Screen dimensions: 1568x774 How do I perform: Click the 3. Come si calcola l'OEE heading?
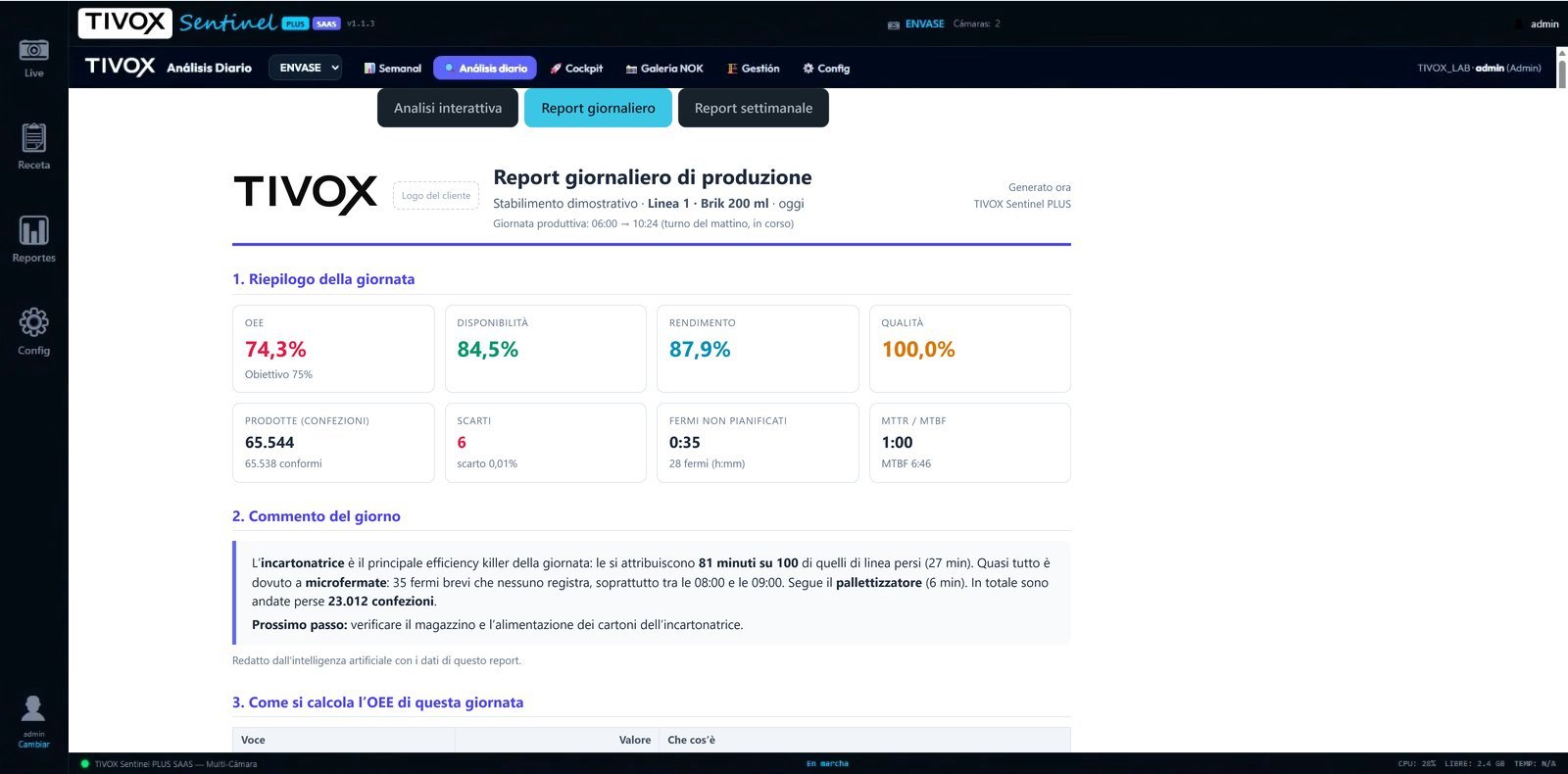(378, 702)
